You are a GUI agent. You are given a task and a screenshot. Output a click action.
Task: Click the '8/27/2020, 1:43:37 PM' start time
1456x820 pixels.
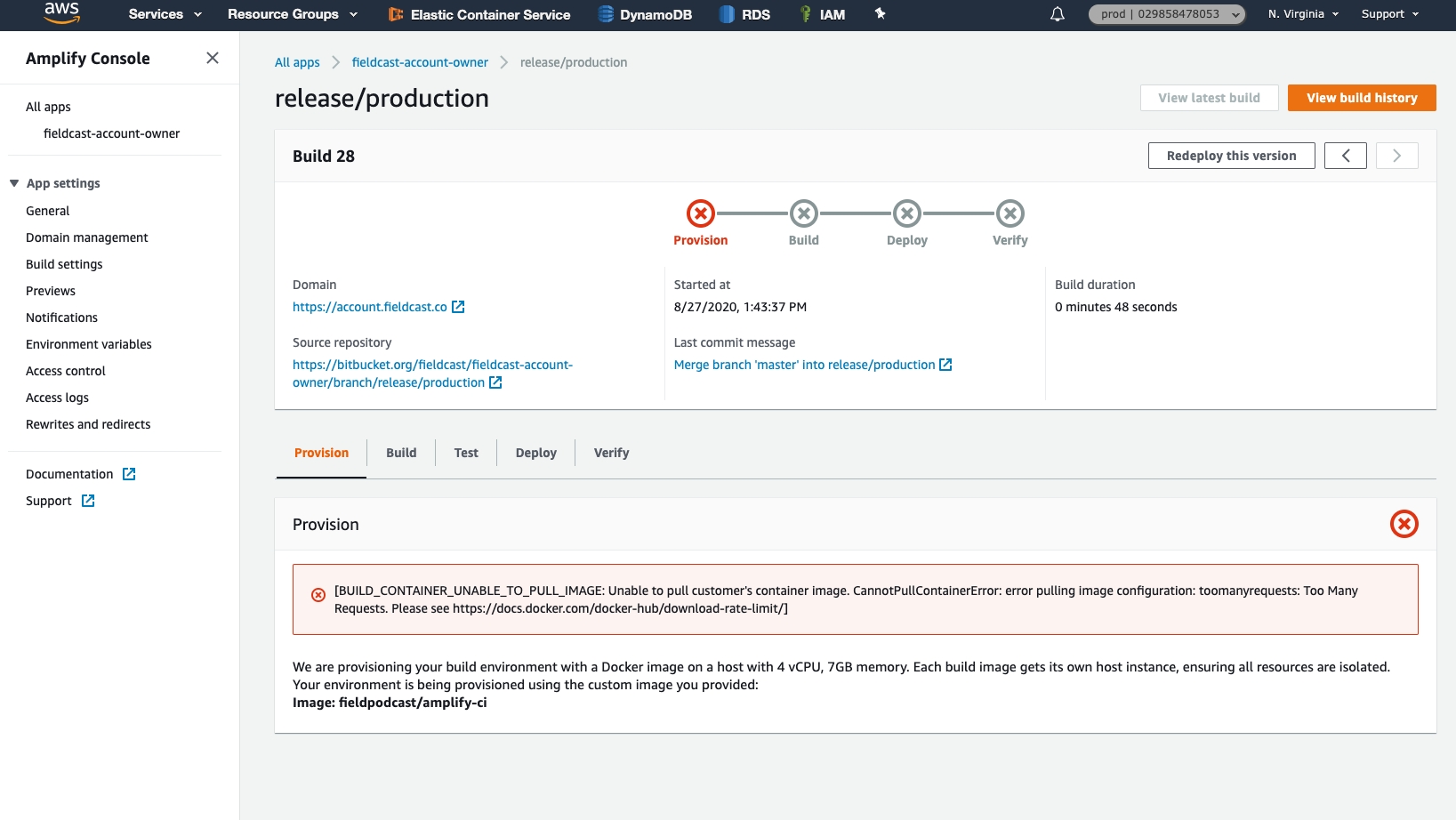point(741,307)
